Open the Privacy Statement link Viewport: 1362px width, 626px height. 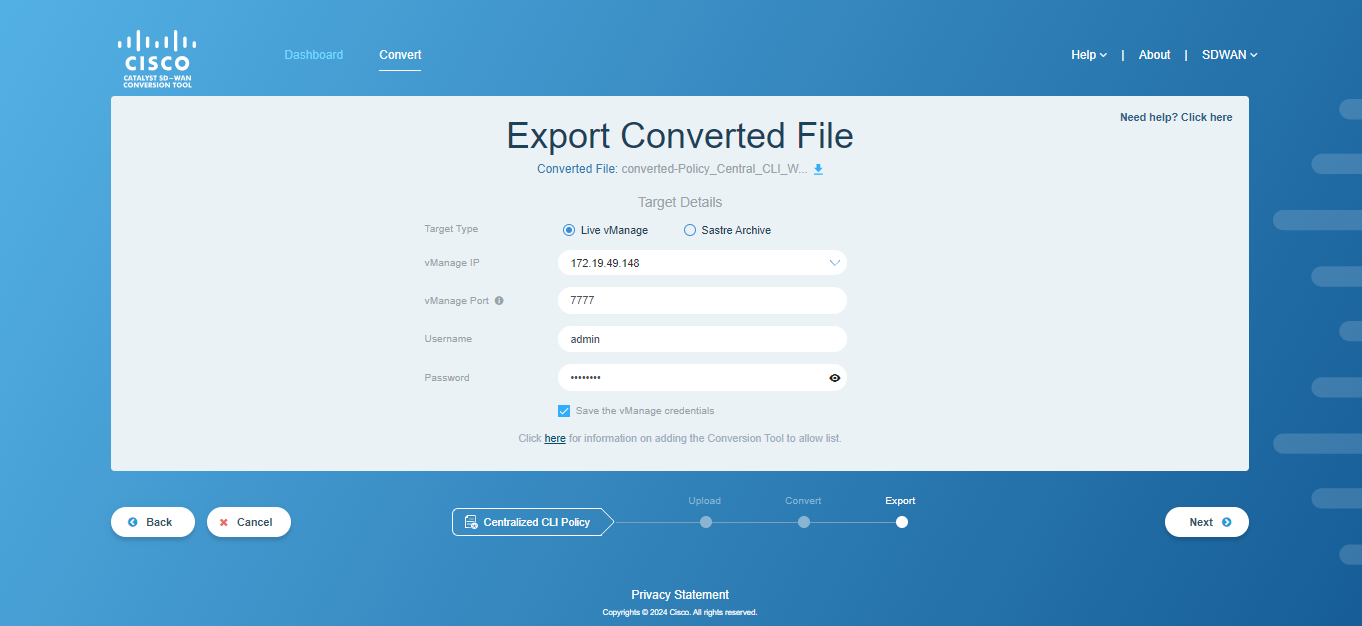click(x=680, y=594)
